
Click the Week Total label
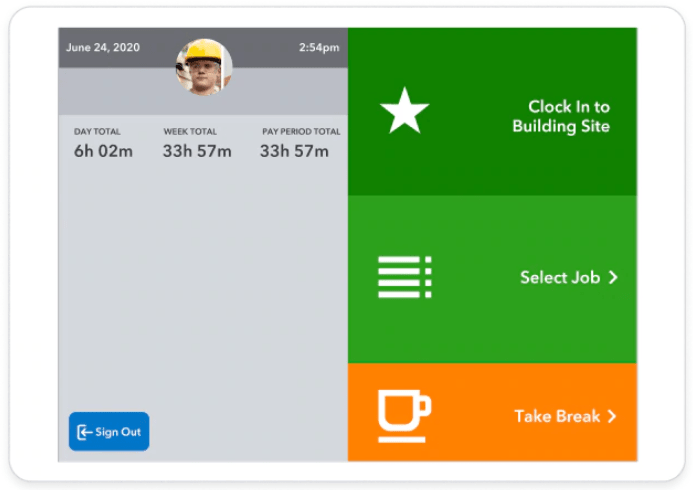(190, 132)
